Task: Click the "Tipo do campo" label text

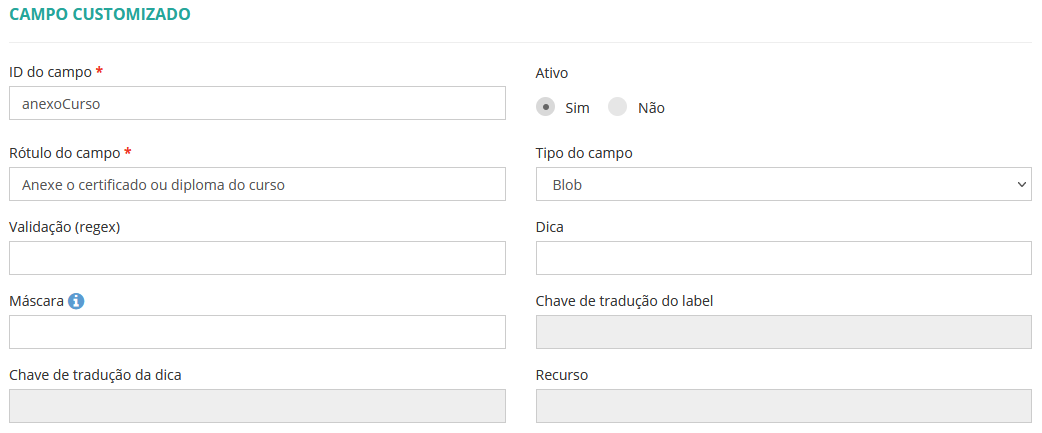Action: 584,153
